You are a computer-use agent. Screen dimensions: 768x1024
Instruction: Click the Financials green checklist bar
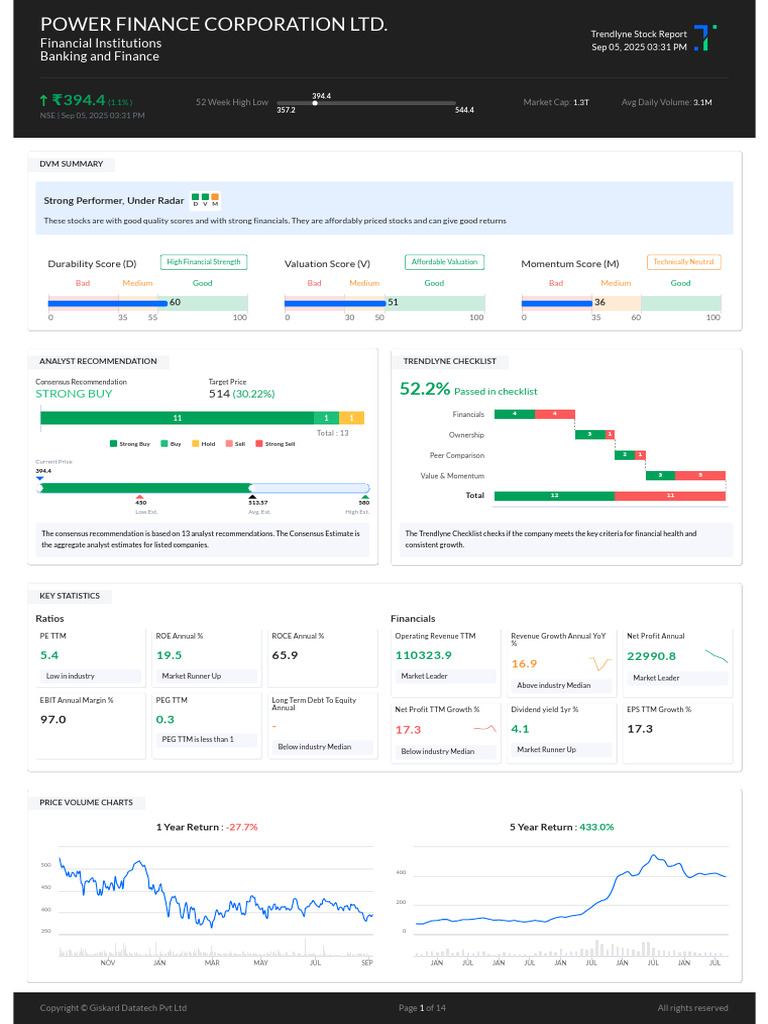(515, 414)
